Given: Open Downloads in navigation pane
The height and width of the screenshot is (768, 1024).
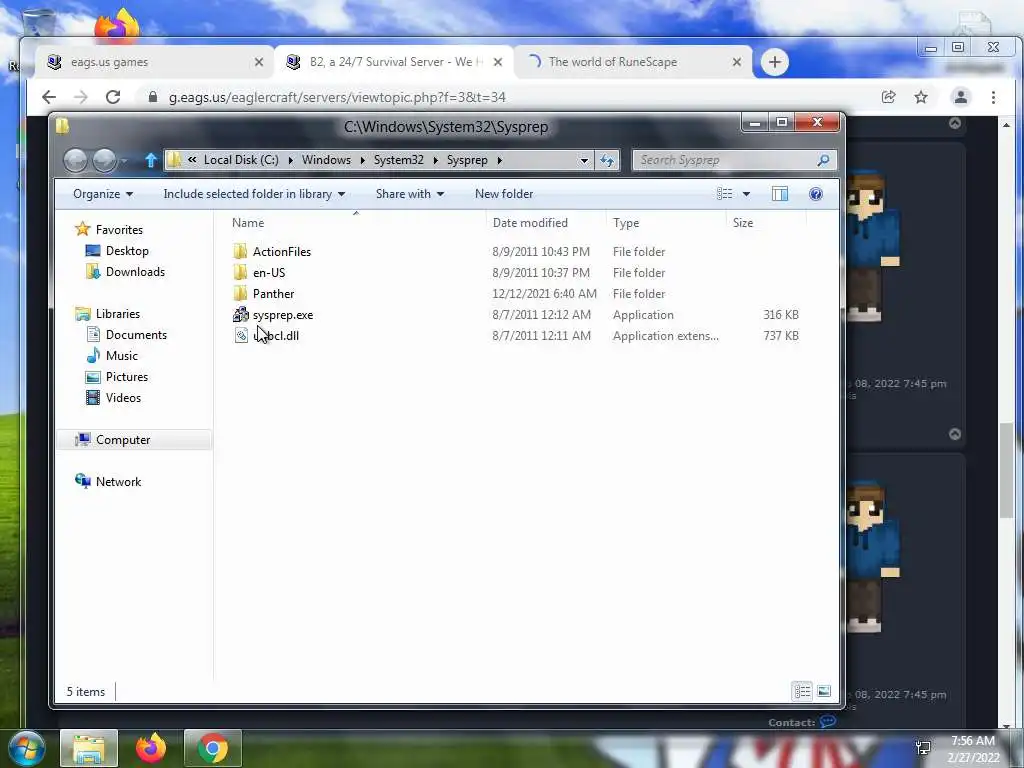Looking at the screenshot, I should click(x=135, y=272).
